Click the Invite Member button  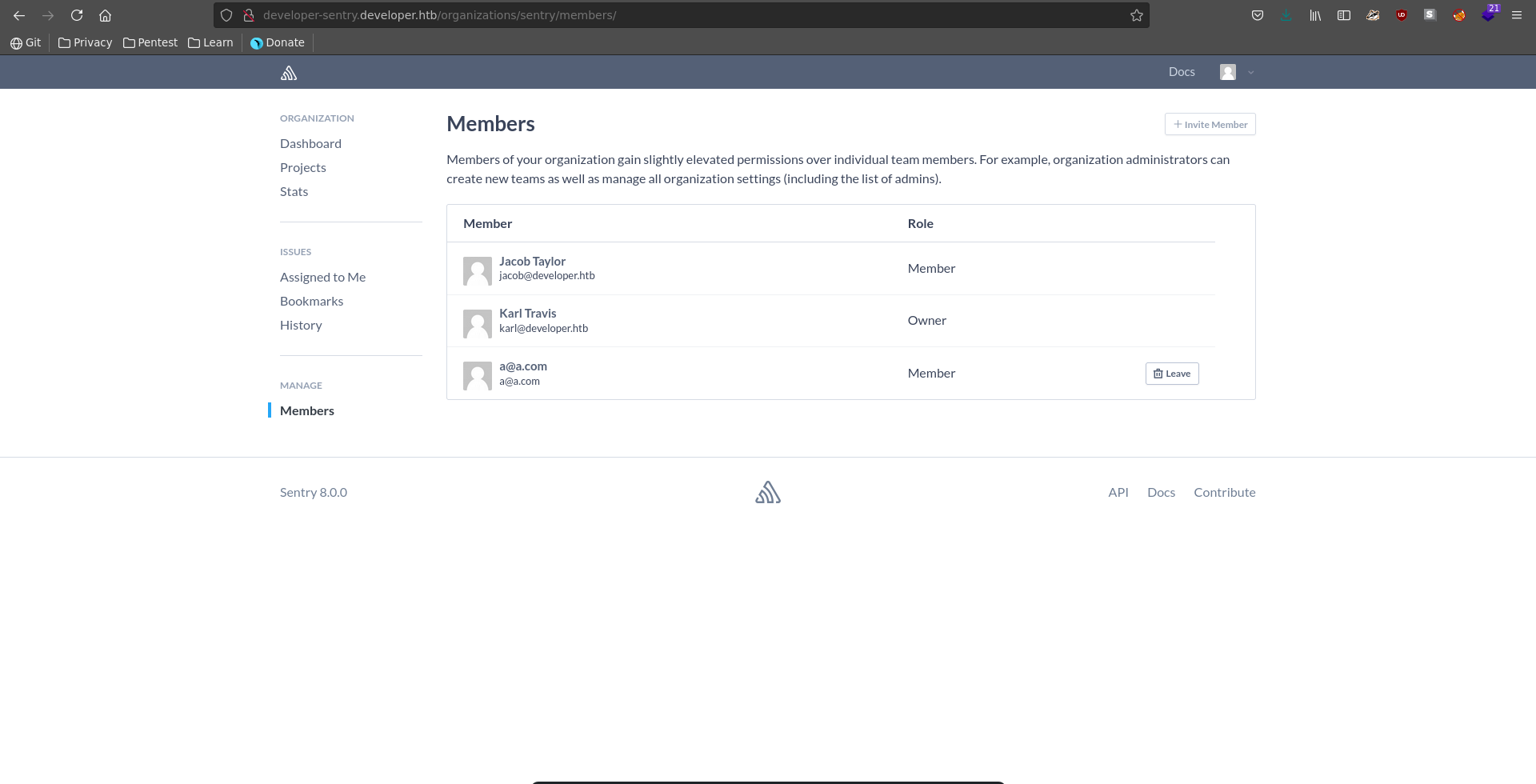point(1210,124)
